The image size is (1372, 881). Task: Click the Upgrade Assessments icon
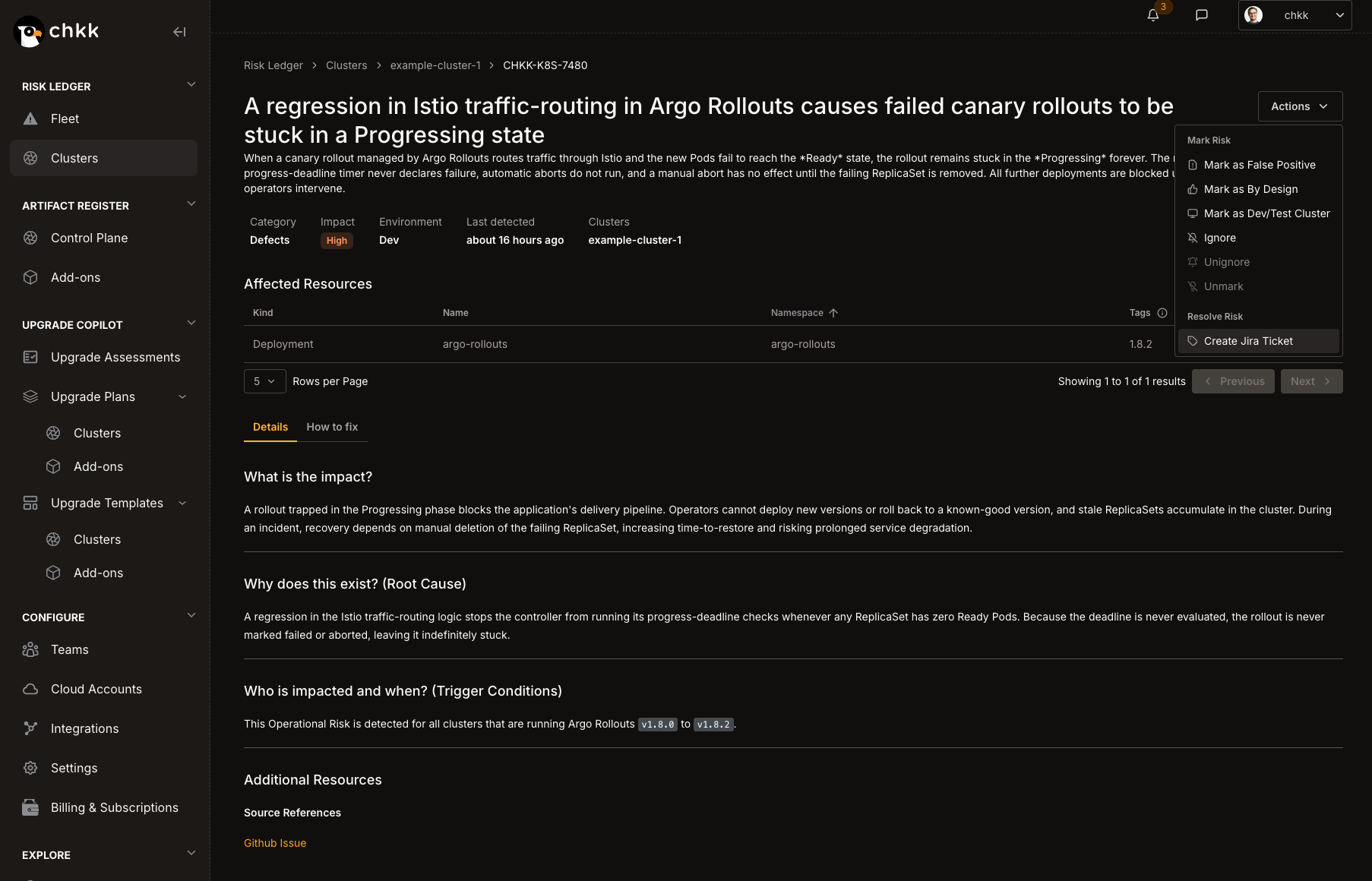point(30,357)
